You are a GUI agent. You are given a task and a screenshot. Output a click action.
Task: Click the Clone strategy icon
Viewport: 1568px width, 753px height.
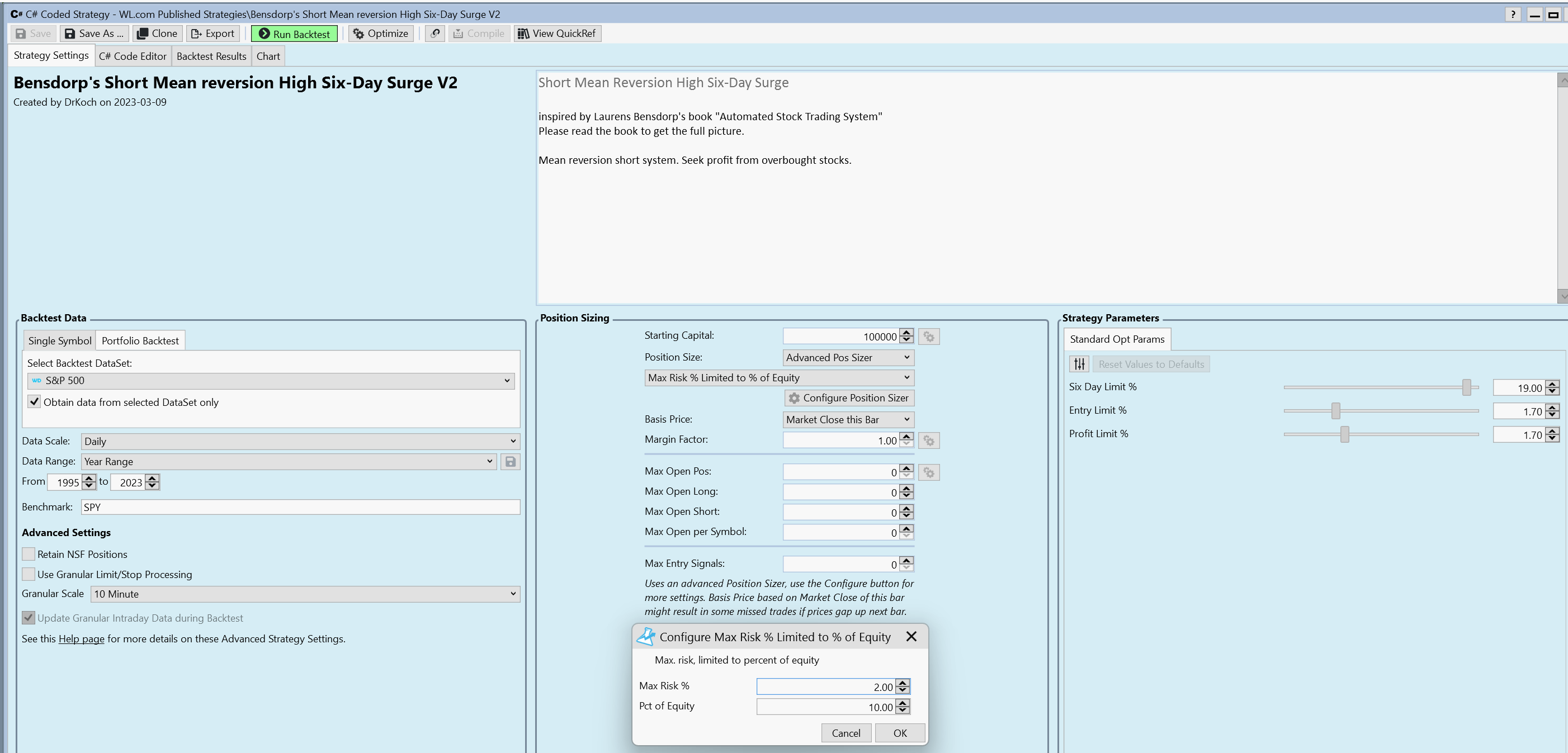coord(143,34)
